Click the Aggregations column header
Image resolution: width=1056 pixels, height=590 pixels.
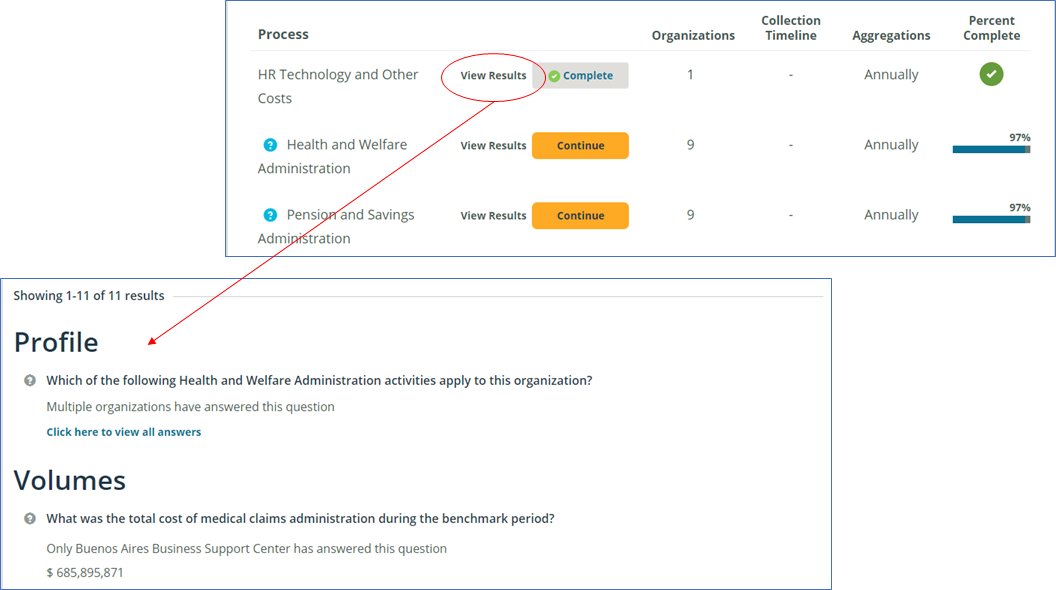(x=891, y=35)
